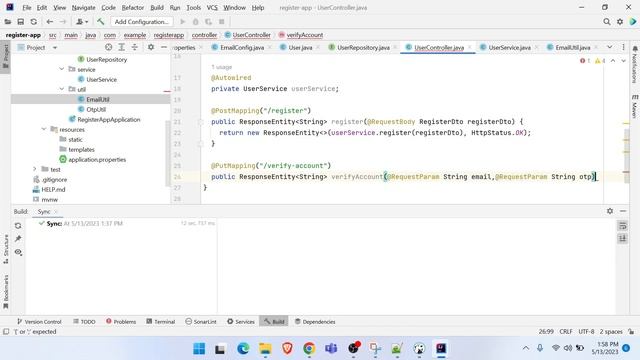Screen dimensions: 640x360
Task: Open the File menu
Action: click(x=27, y=8)
